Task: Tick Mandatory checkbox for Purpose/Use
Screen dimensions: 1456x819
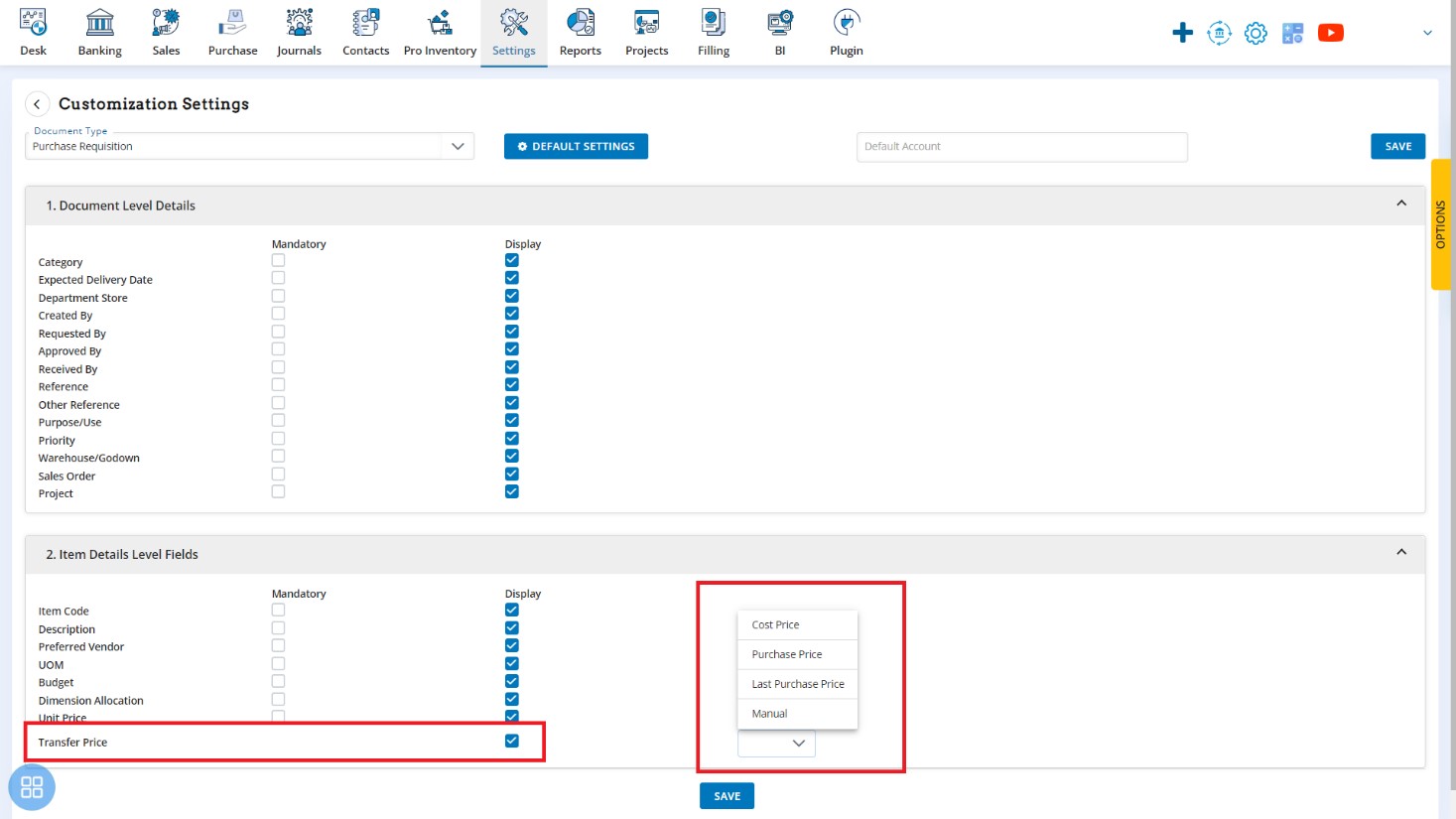Action: (x=278, y=421)
